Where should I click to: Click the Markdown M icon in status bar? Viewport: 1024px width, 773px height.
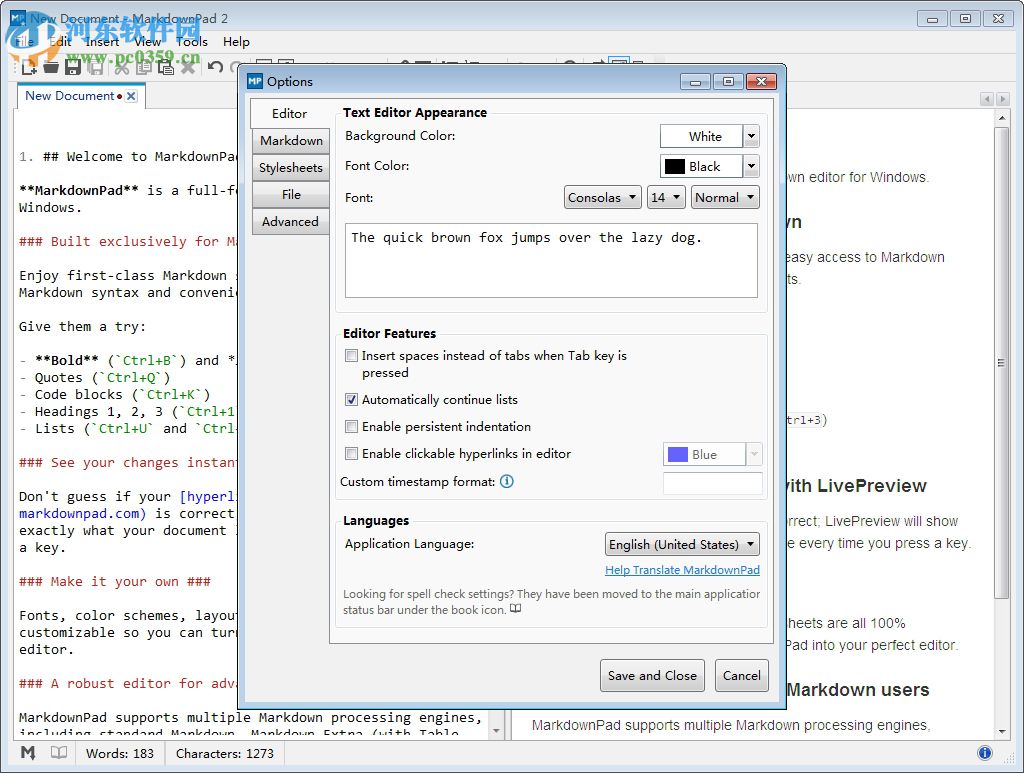point(27,753)
